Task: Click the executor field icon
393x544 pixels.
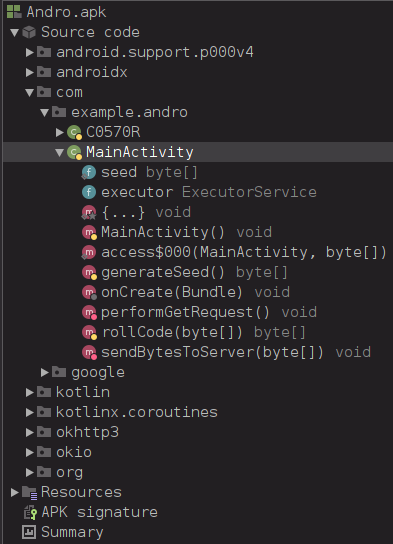Action: [x=89, y=192]
